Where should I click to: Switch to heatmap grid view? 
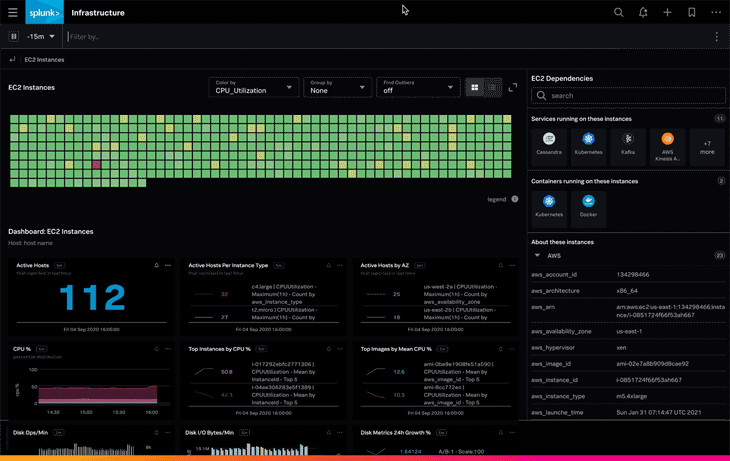(474, 88)
